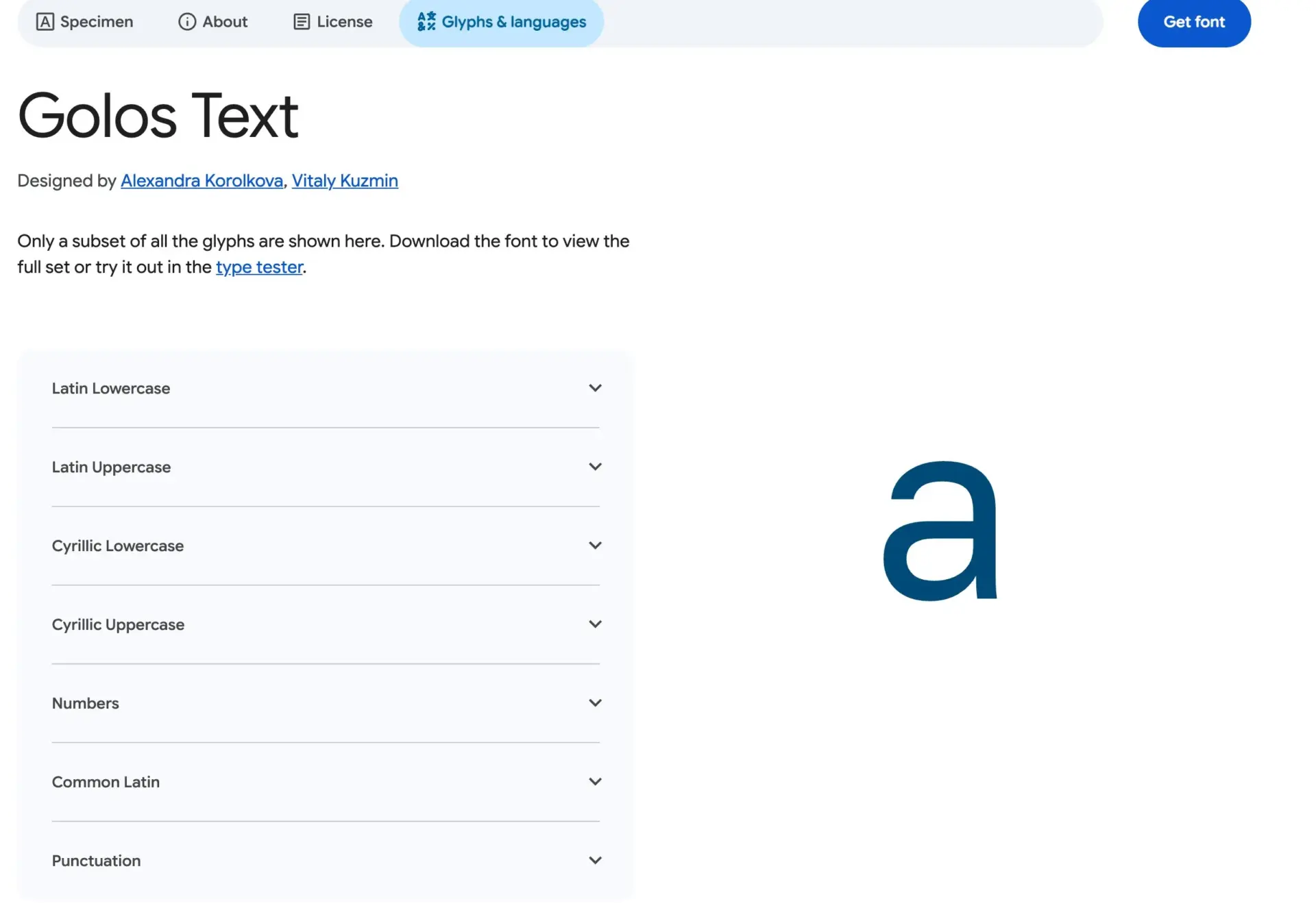Select the Glyphs & languages tab
This screenshot has height=906, width=1316.
[502, 22]
